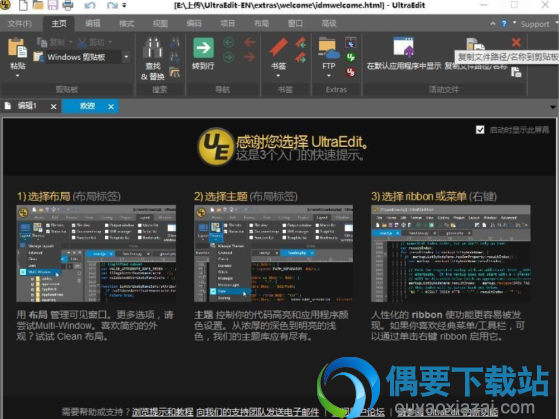Open the email support team link
Viewport: 560px width, 419px height.
[258, 412]
